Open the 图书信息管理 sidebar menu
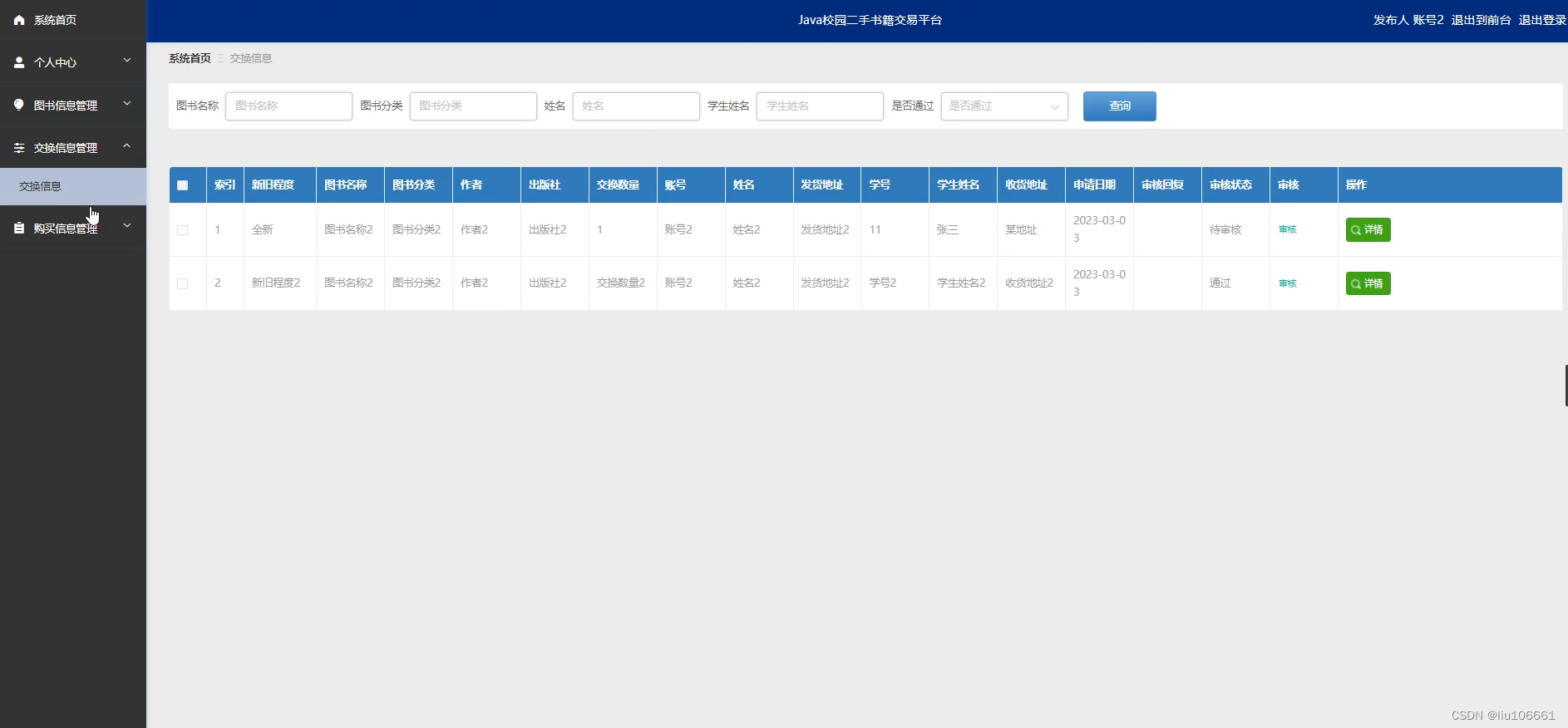 73,105
